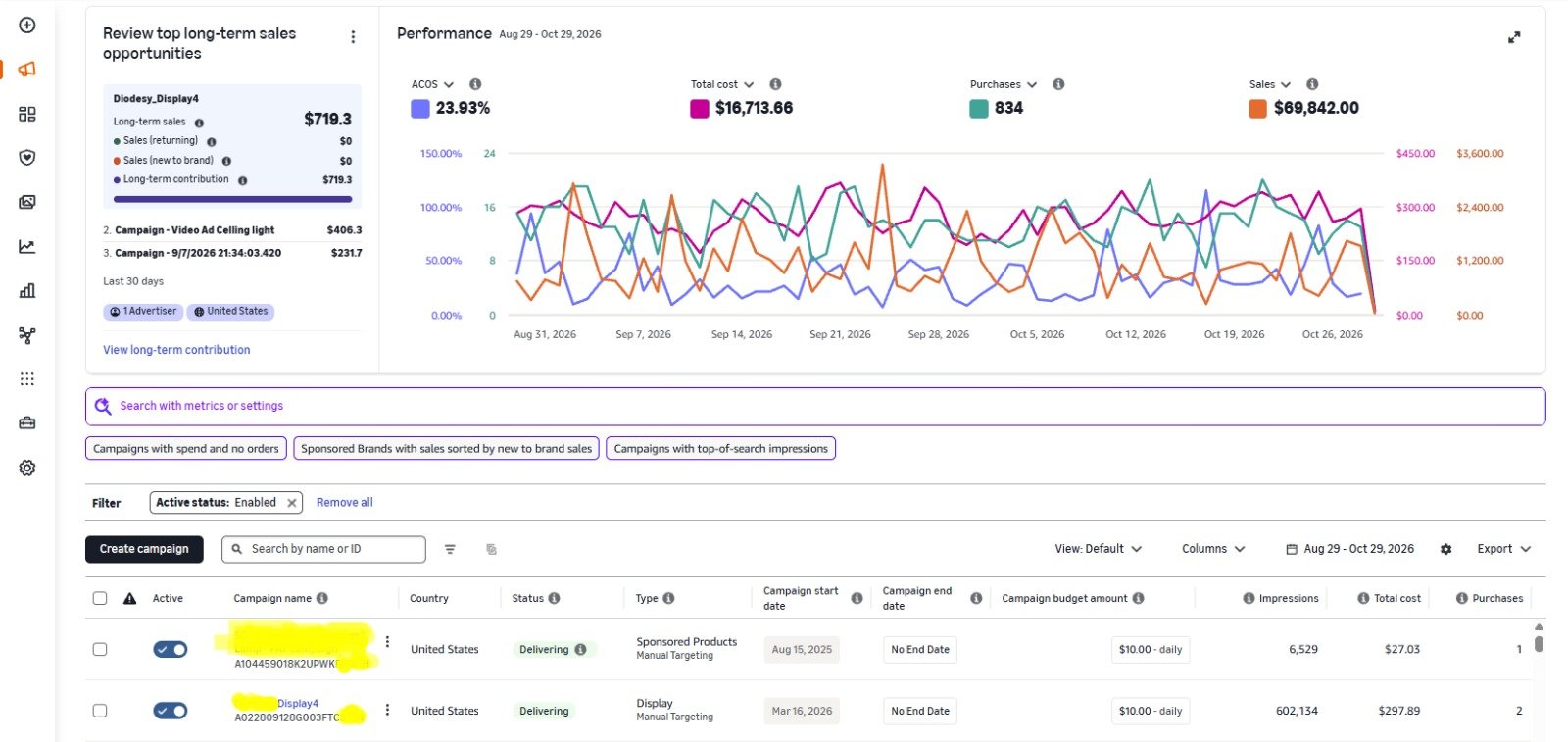
Task: Toggle Active switch for Sponsored Products campaign
Action: 171,649
